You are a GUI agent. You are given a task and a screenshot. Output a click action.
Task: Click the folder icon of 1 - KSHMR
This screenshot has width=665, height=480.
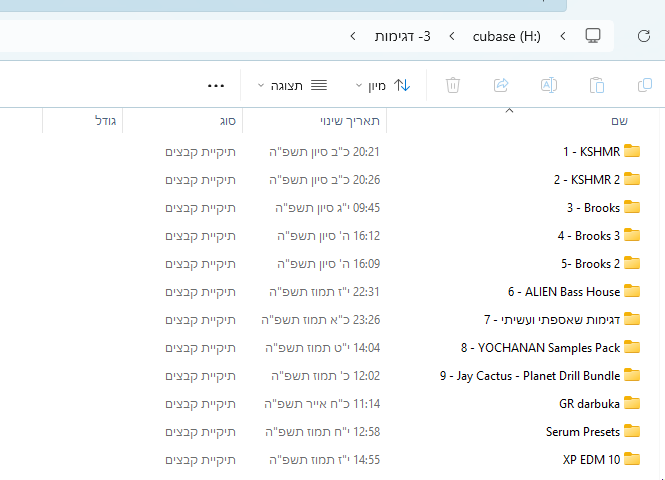pyautogui.click(x=632, y=151)
